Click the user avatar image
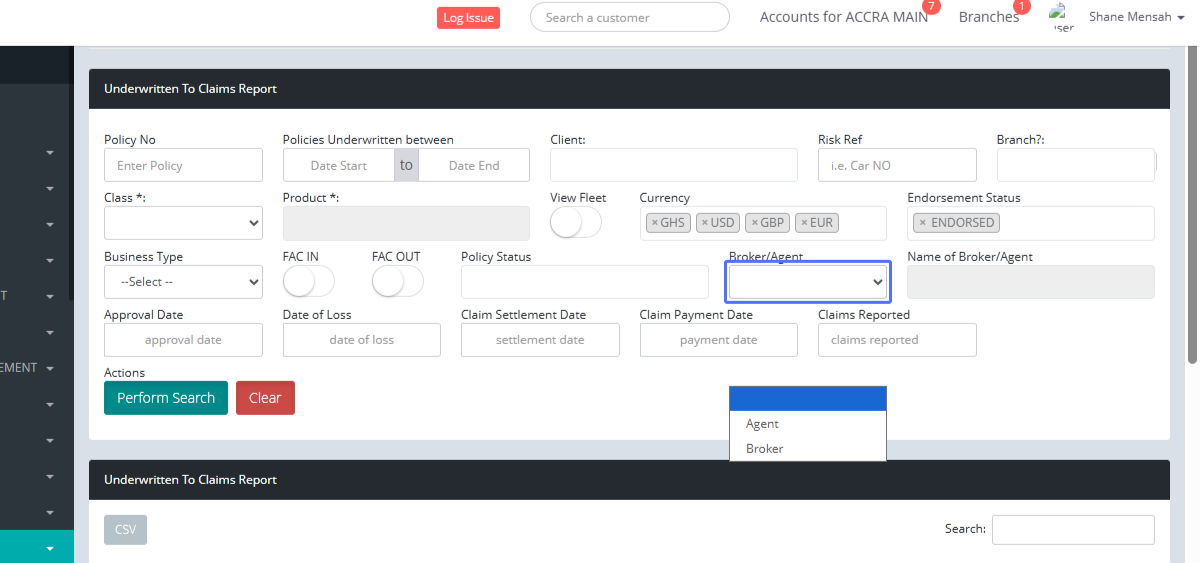Image resolution: width=1200 pixels, height=563 pixels. pyautogui.click(x=1062, y=17)
